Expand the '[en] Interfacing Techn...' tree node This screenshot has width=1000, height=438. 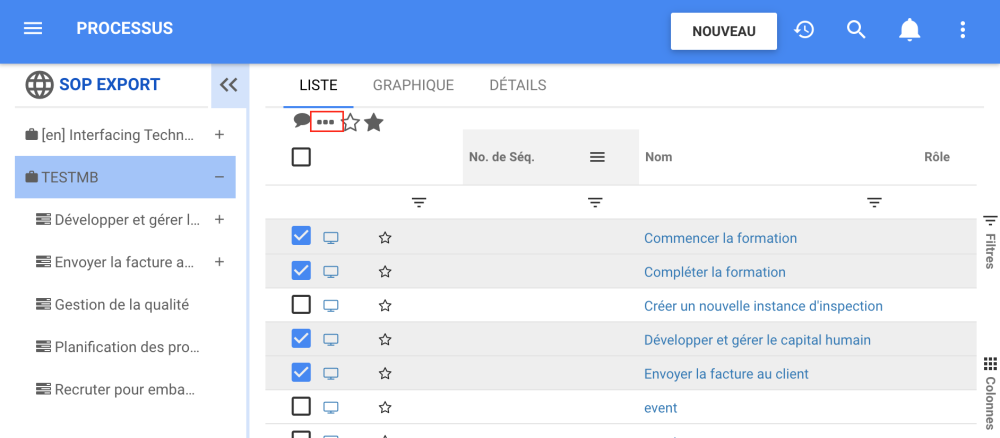point(219,135)
